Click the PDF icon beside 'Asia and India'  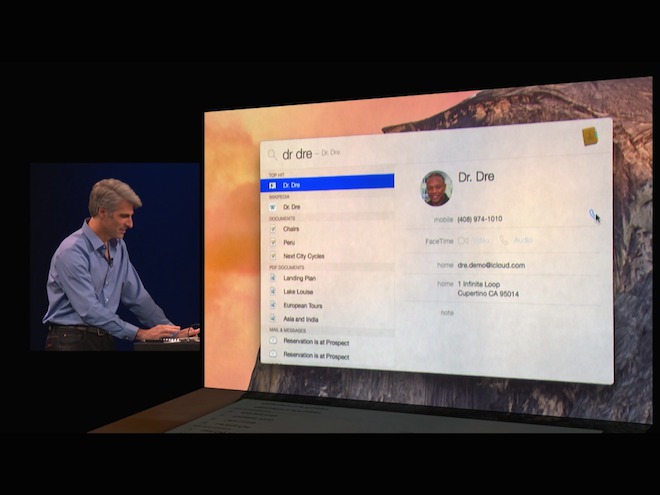pyautogui.click(x=273, y=319)
